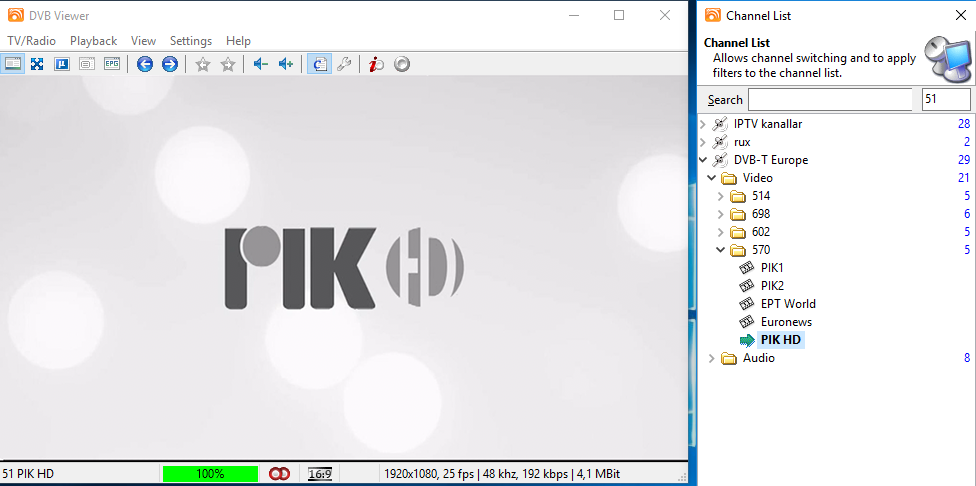
Task: Click the green 100% signal level bar
Action: [x=210, y=474]
